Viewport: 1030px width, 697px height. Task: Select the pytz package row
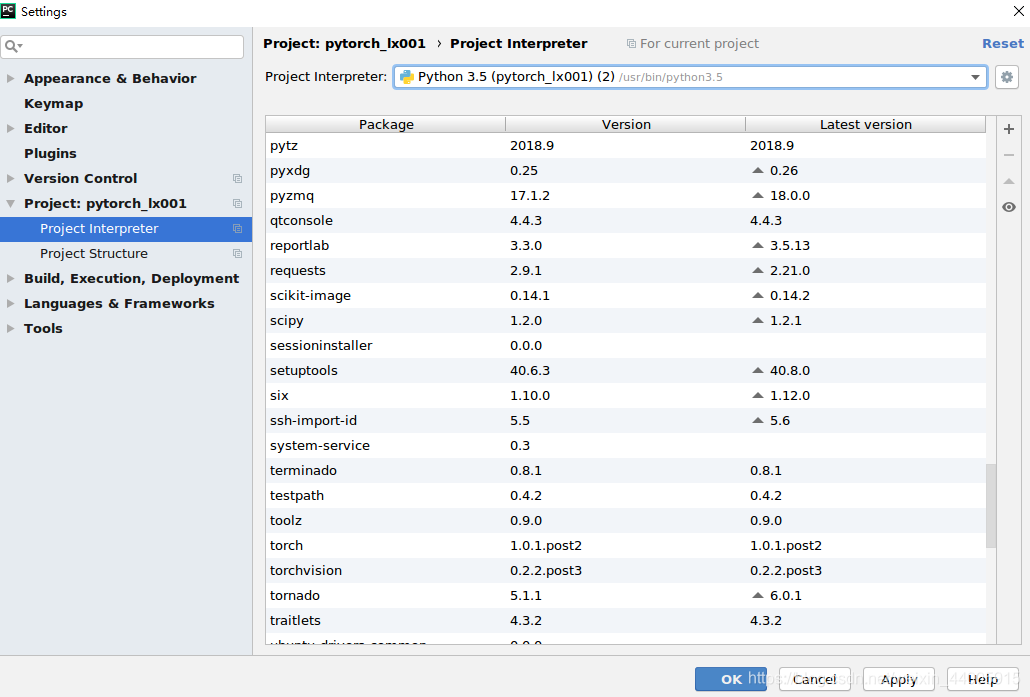click(626, 145)
